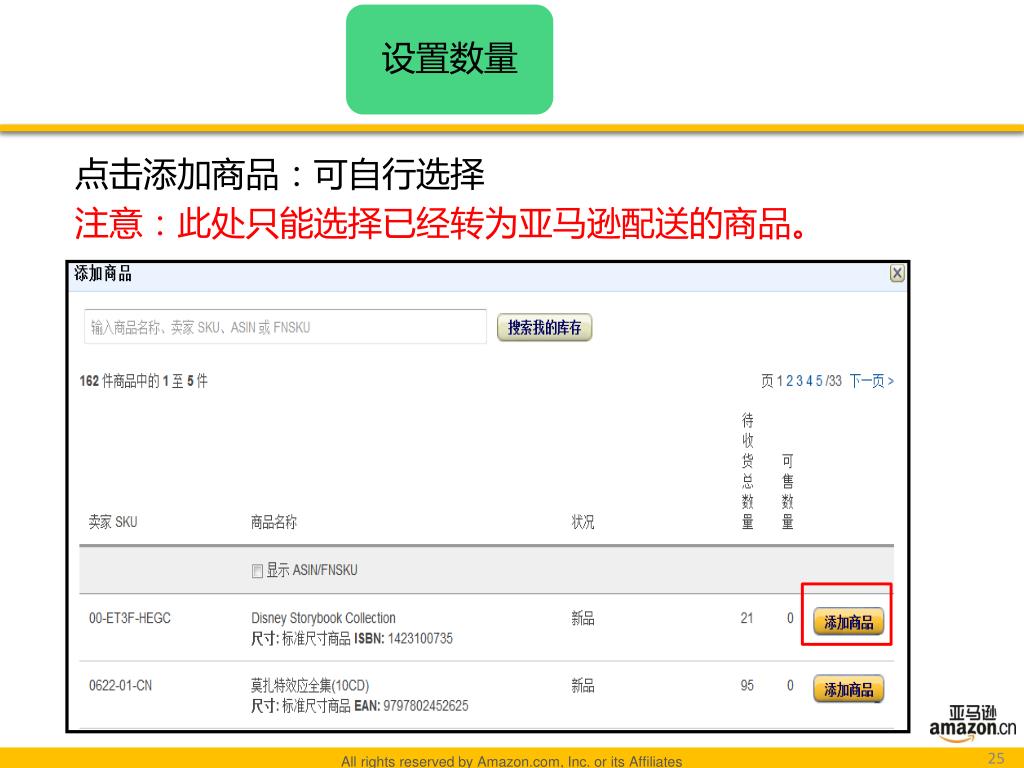Click the green 设置数量 title box
This screenshot has height=768, width=1024.
pyautogui.click(x=449, y=60)
